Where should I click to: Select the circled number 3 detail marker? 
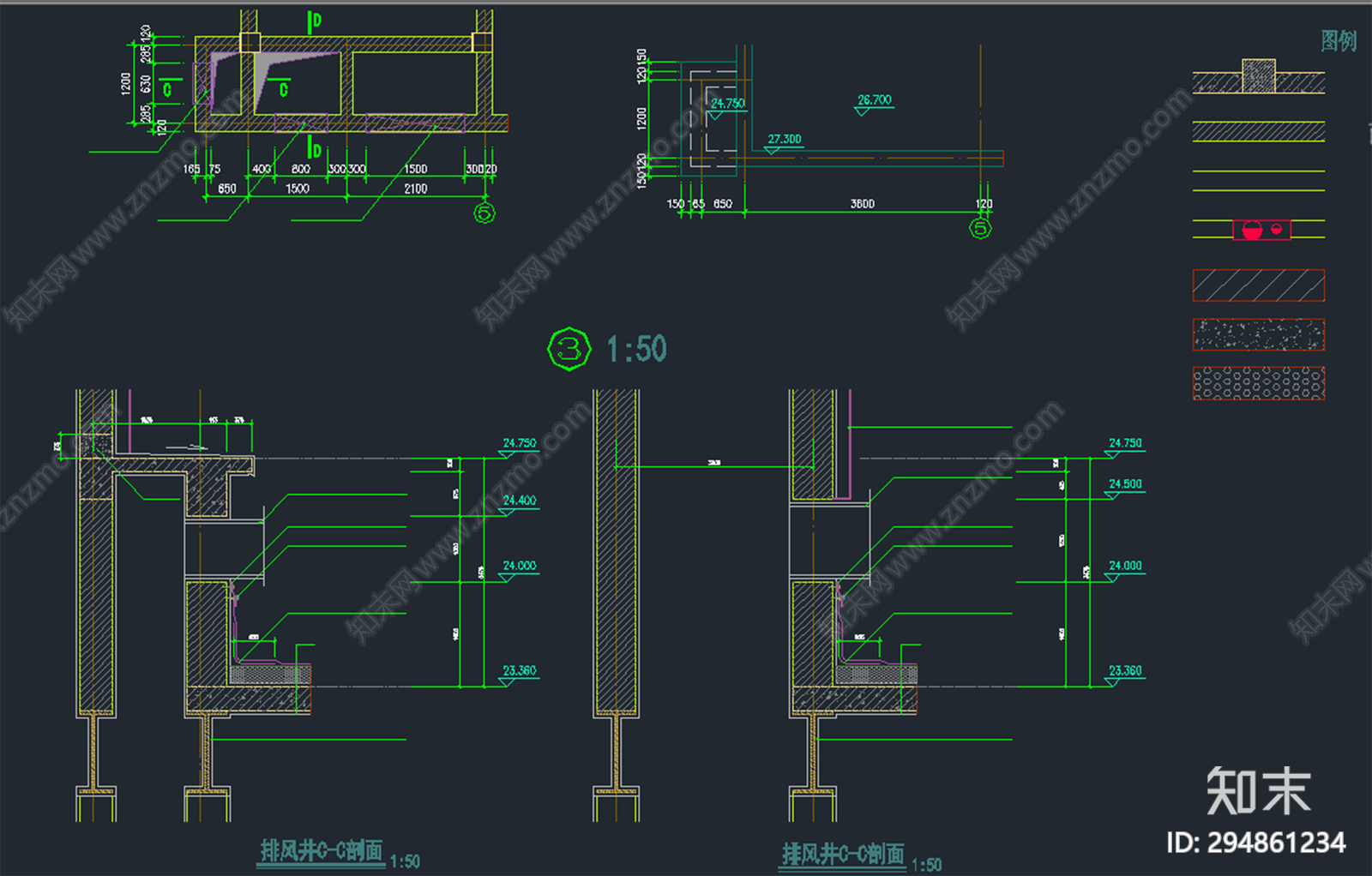pos(569,349)
